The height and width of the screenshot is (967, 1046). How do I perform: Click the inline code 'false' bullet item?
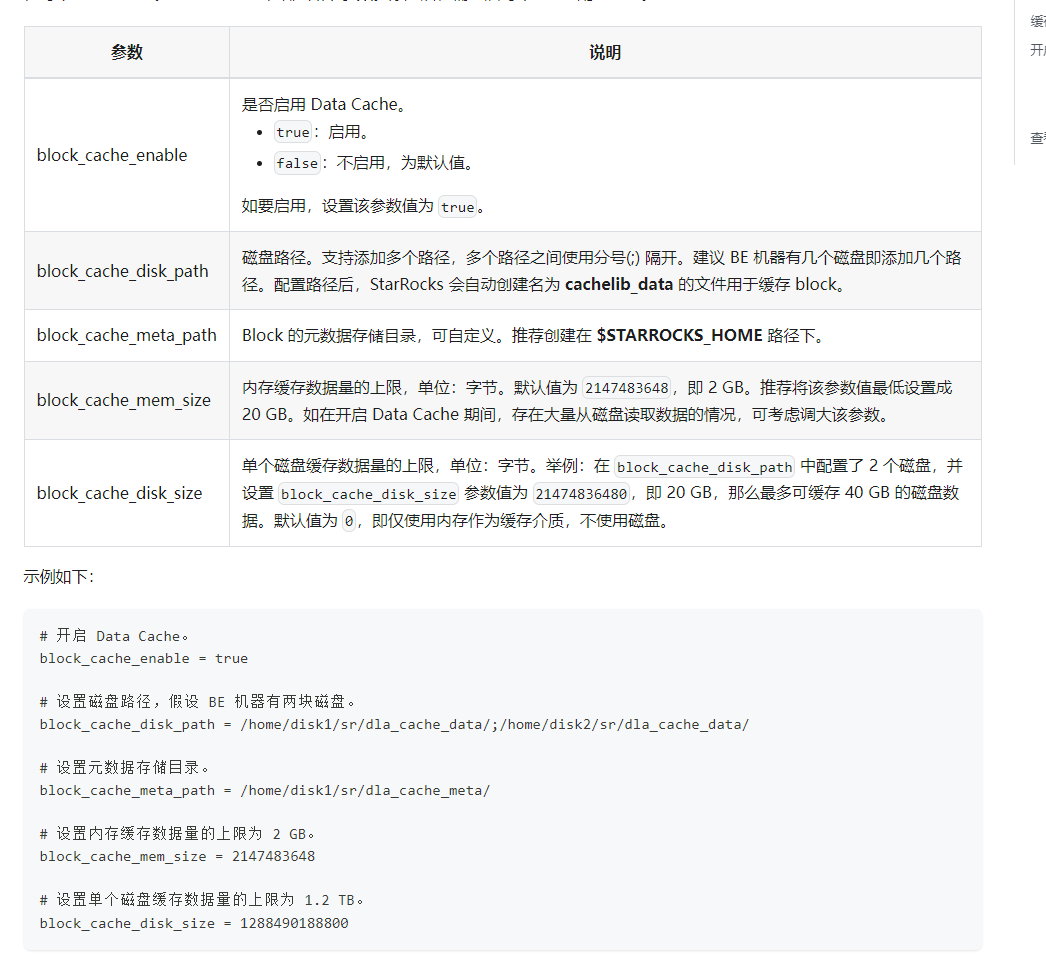pos(298,163)
